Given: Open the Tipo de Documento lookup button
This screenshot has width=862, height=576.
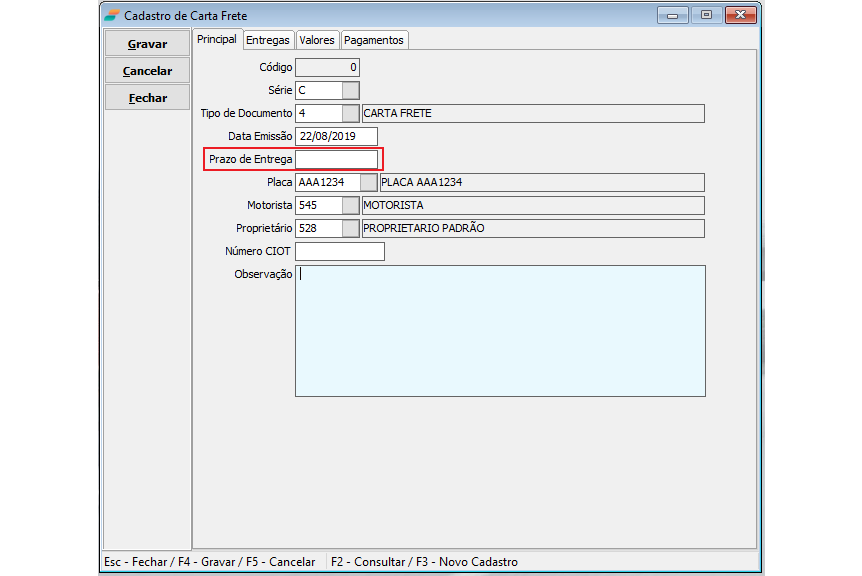Looking at the screenshot, I should pyautogui.click(x=350, y=114).
